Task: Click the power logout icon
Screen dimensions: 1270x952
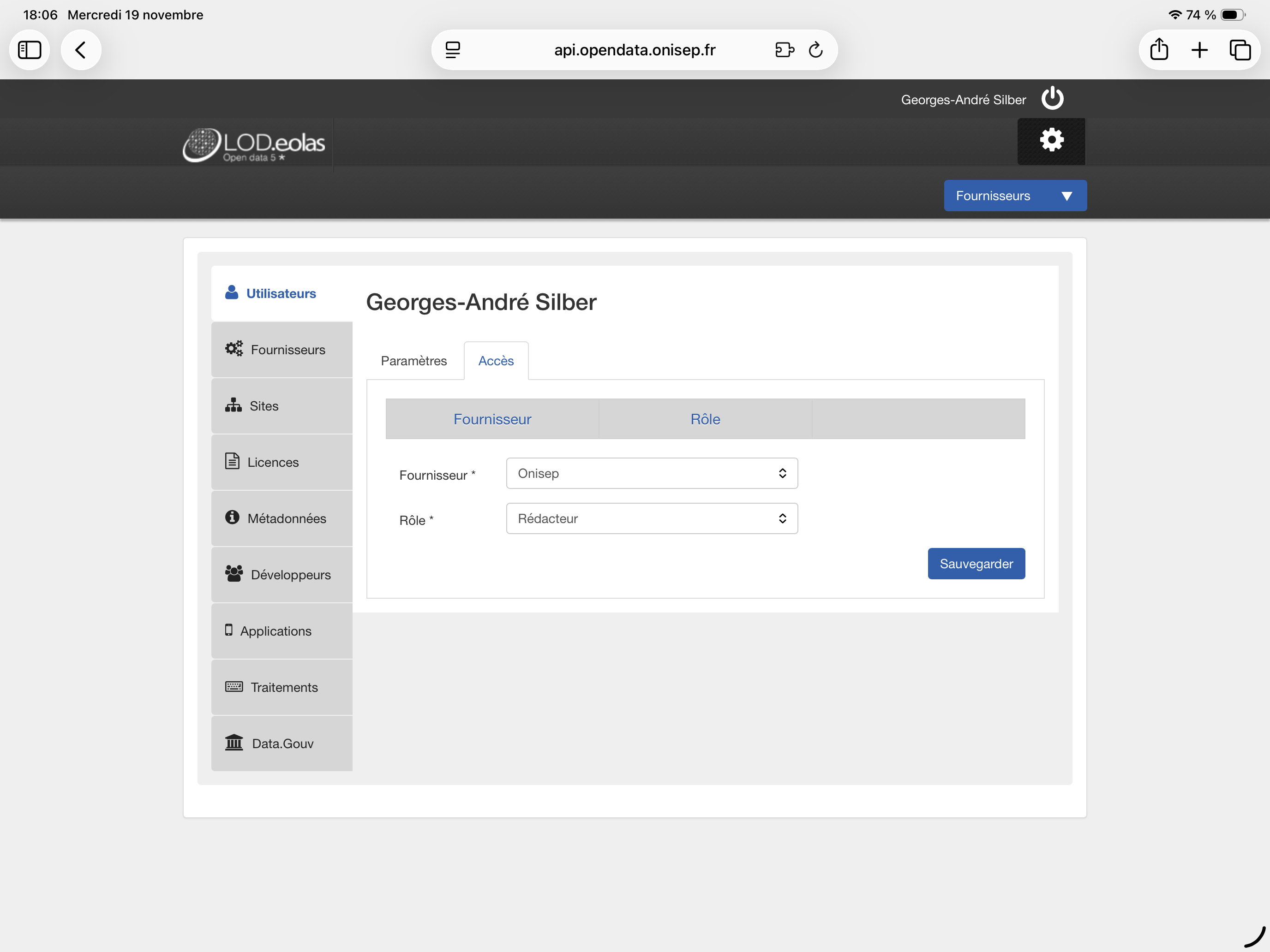Action: point(1052,98)
